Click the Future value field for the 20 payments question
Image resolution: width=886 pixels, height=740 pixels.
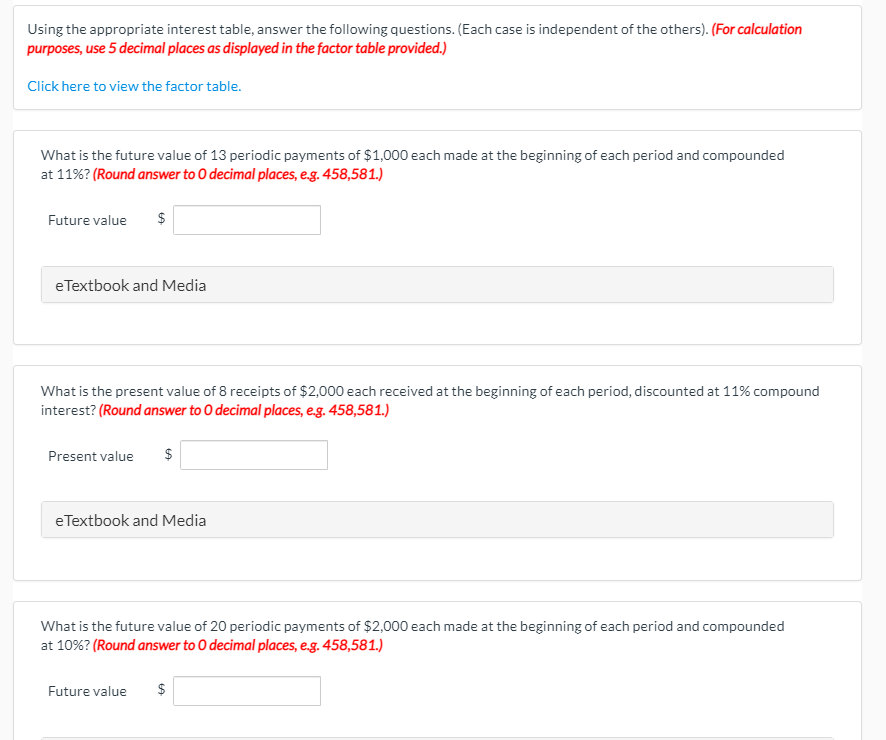[x=246, y=690]
